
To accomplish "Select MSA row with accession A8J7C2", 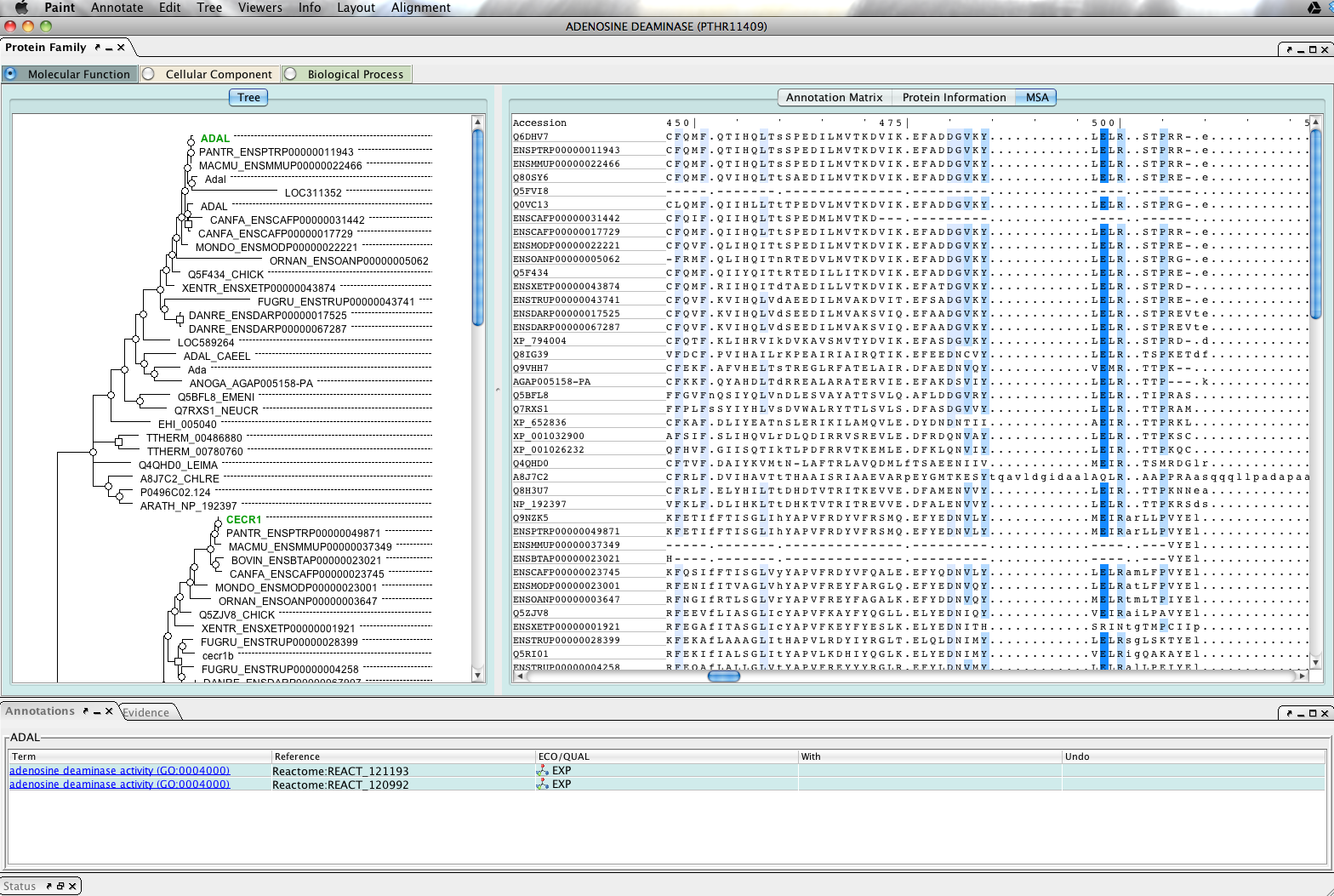I will click(x=910, y=477).
